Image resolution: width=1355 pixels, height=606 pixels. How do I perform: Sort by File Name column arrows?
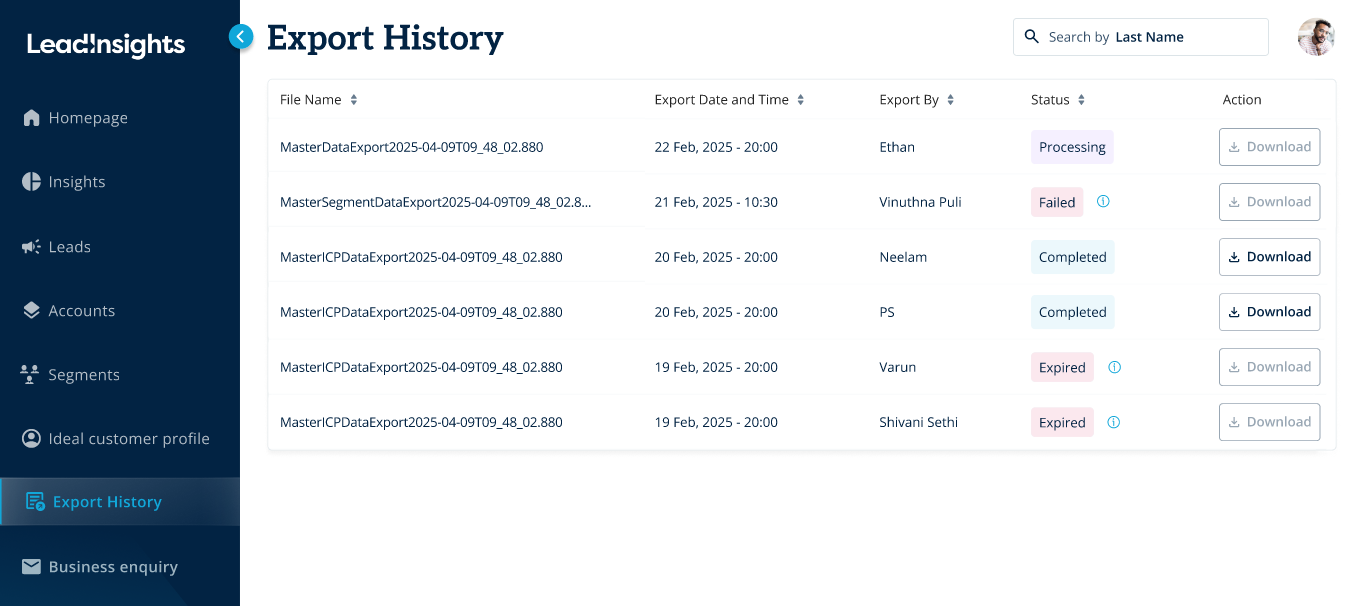[x=354, y=100]
